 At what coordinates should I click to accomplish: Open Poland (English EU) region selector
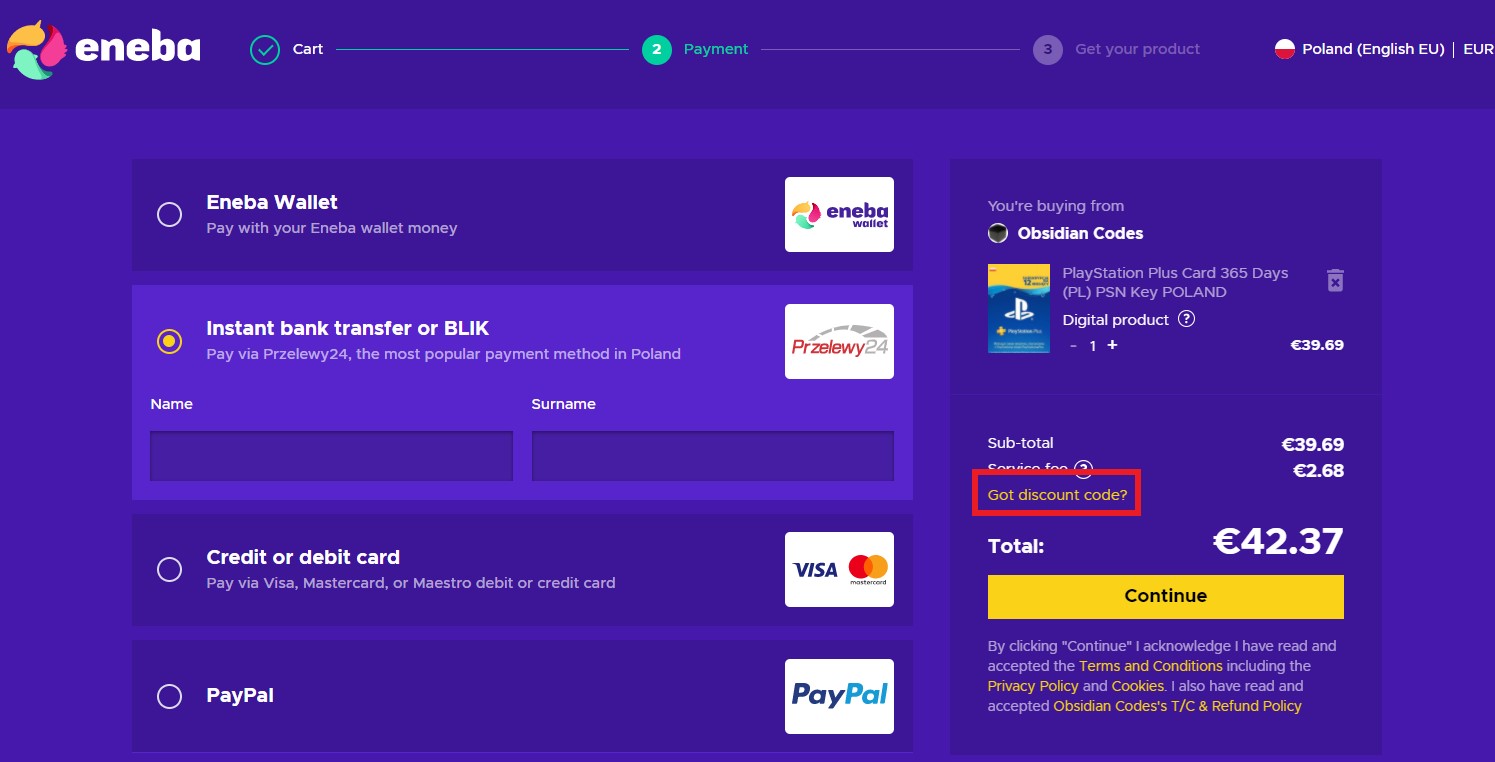coord(1359,49)
